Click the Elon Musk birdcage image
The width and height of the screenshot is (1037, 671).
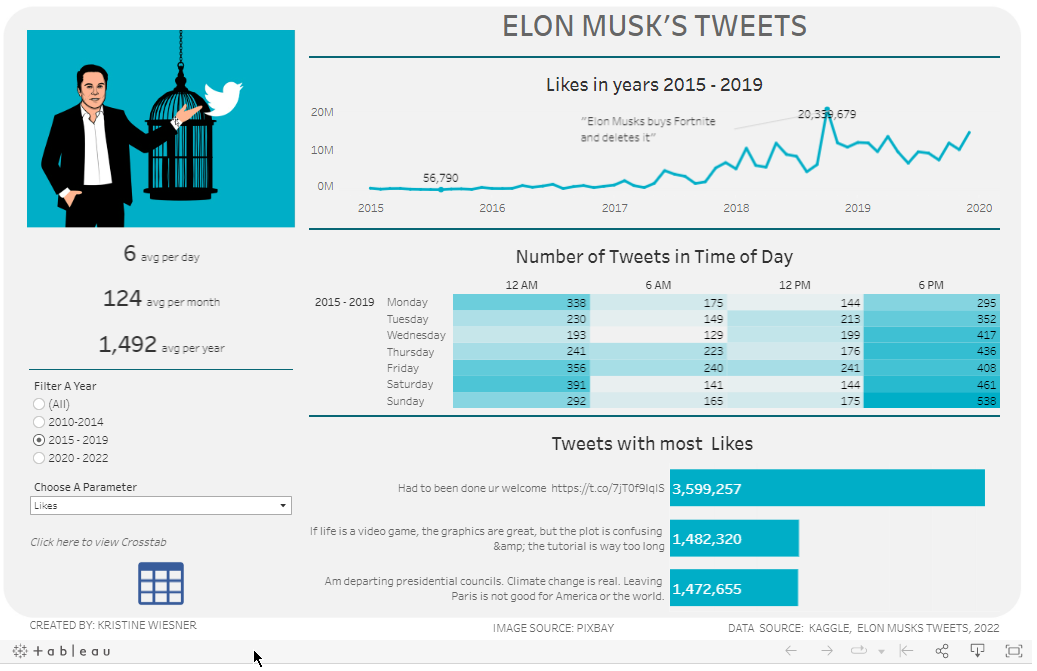(x=161, y=128)
